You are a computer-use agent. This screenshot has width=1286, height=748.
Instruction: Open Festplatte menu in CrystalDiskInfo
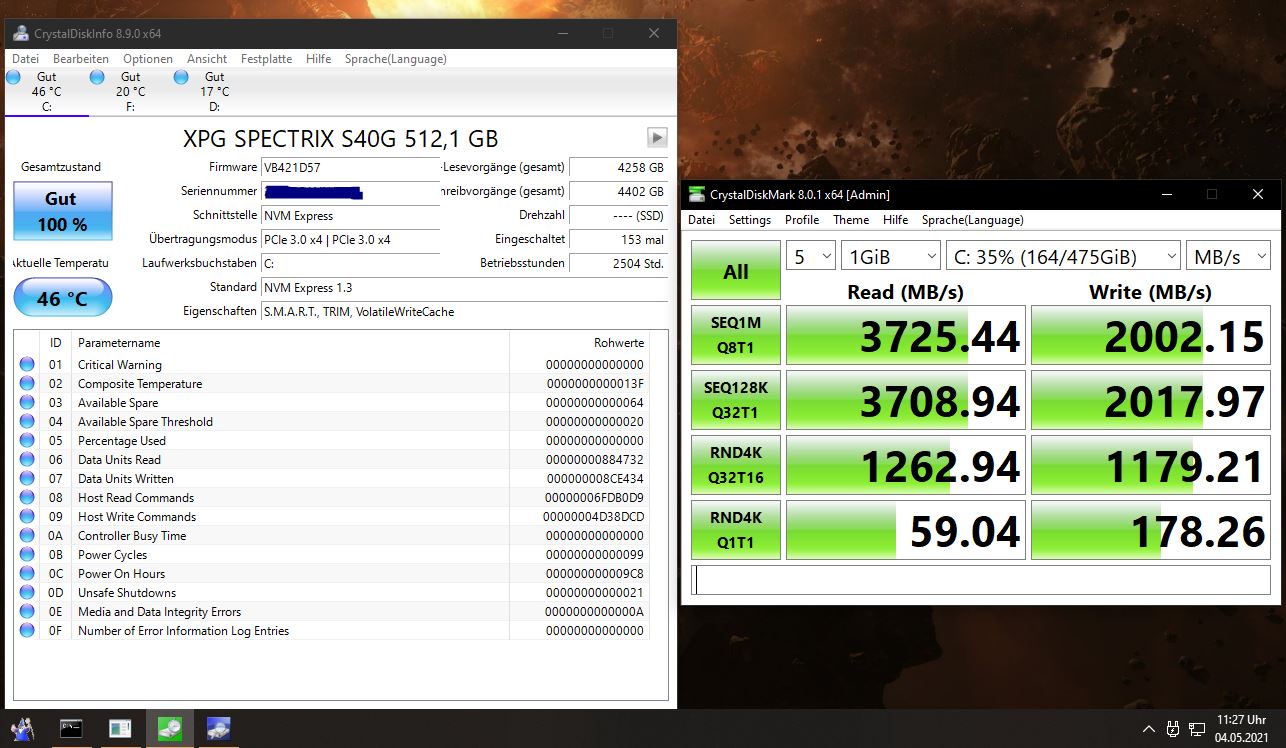(267, 59)
